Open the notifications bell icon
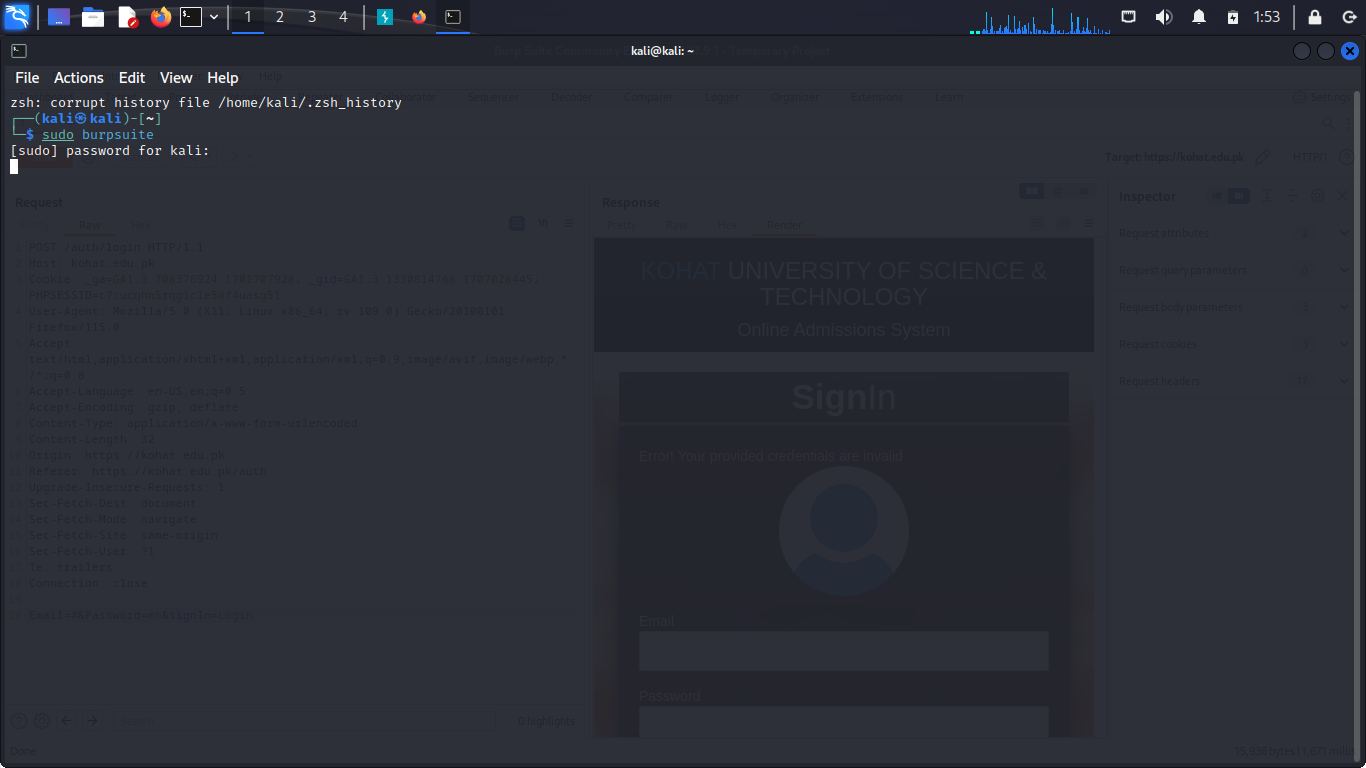Viewport: 1366px width, 768px height. pos(1198,17)
